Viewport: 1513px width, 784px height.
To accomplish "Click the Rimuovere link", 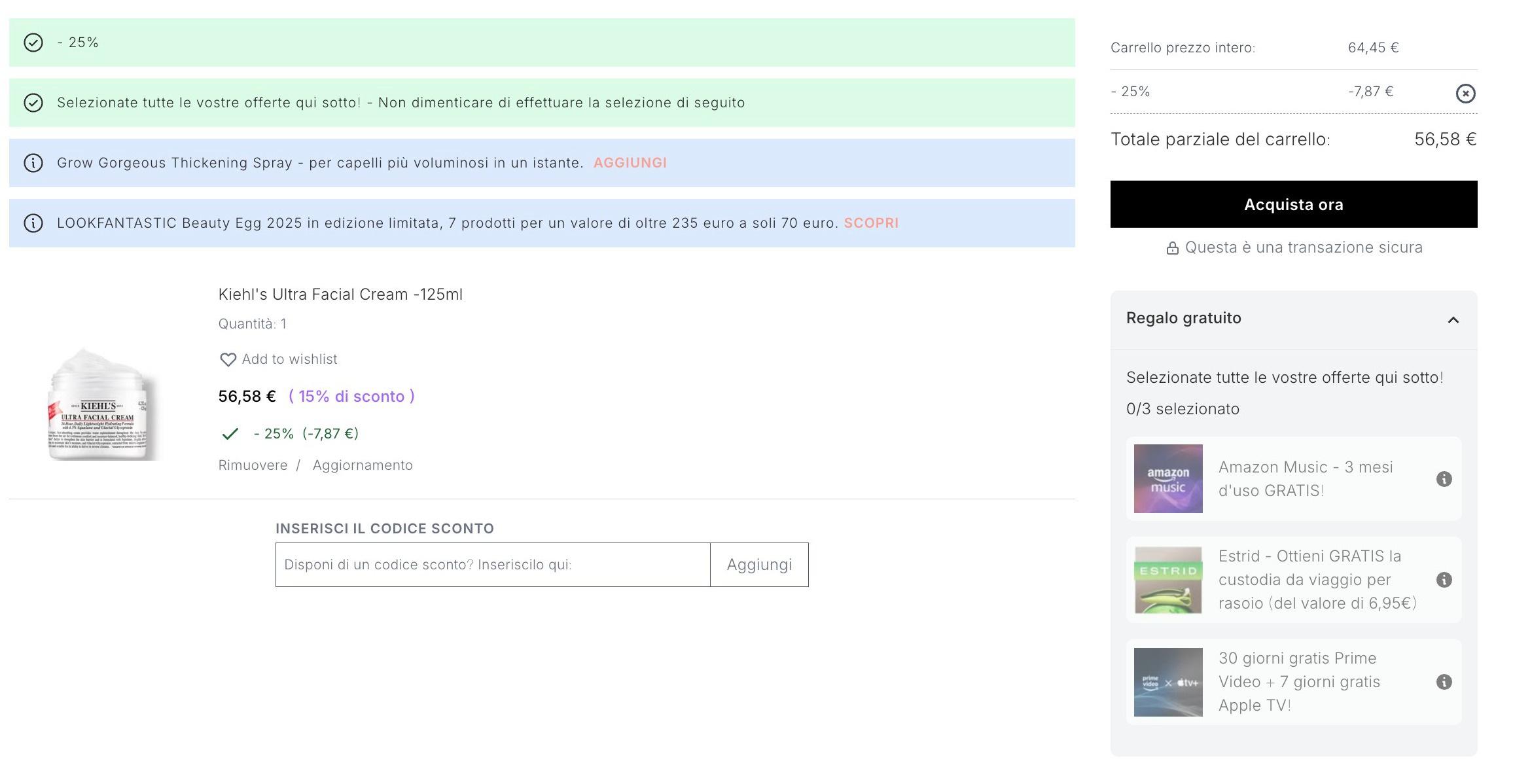I will 253,465.
